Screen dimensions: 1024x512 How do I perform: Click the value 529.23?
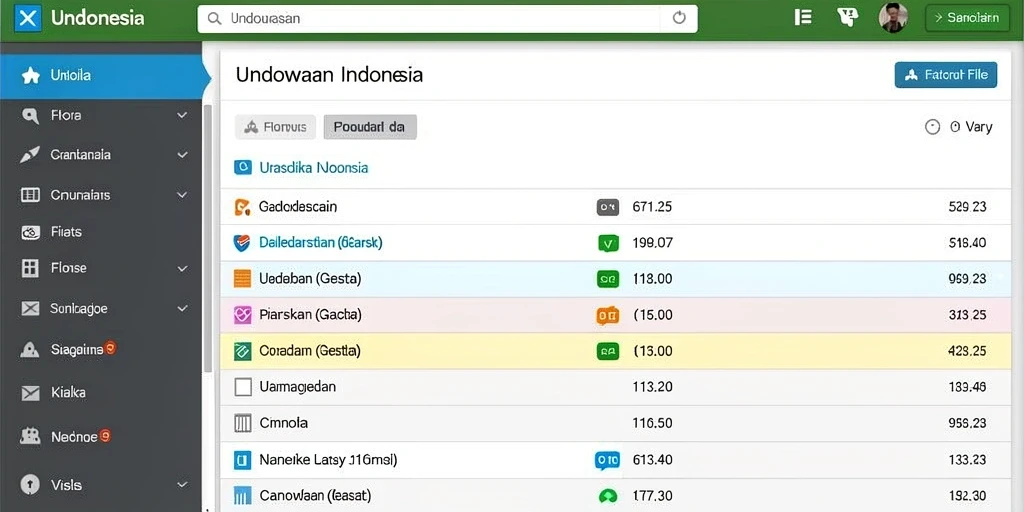(x=967, y=208)
